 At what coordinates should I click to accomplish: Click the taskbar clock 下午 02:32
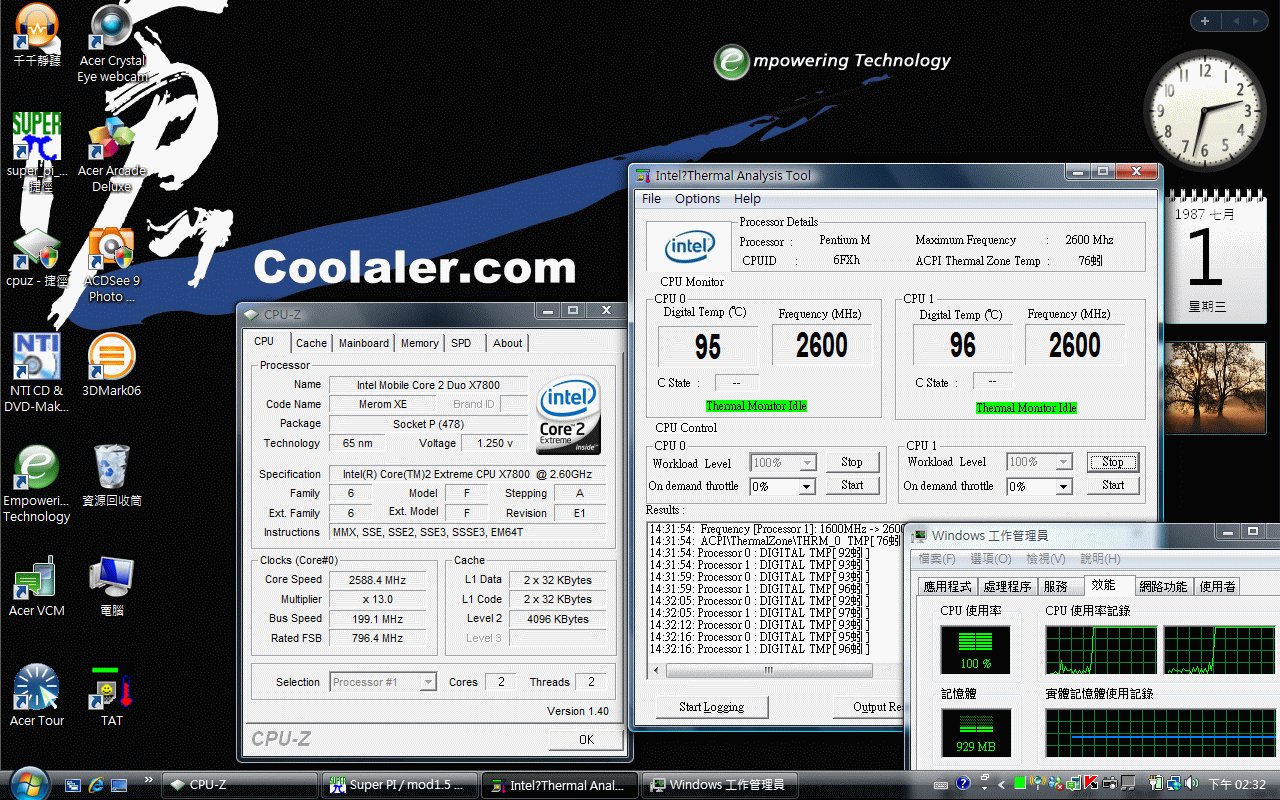(1237, 785)
